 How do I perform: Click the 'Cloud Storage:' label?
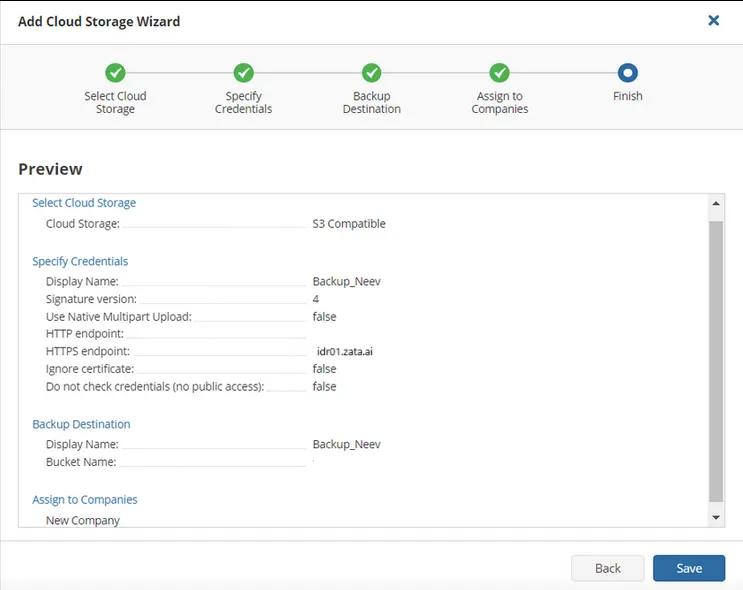click(82, 224)
